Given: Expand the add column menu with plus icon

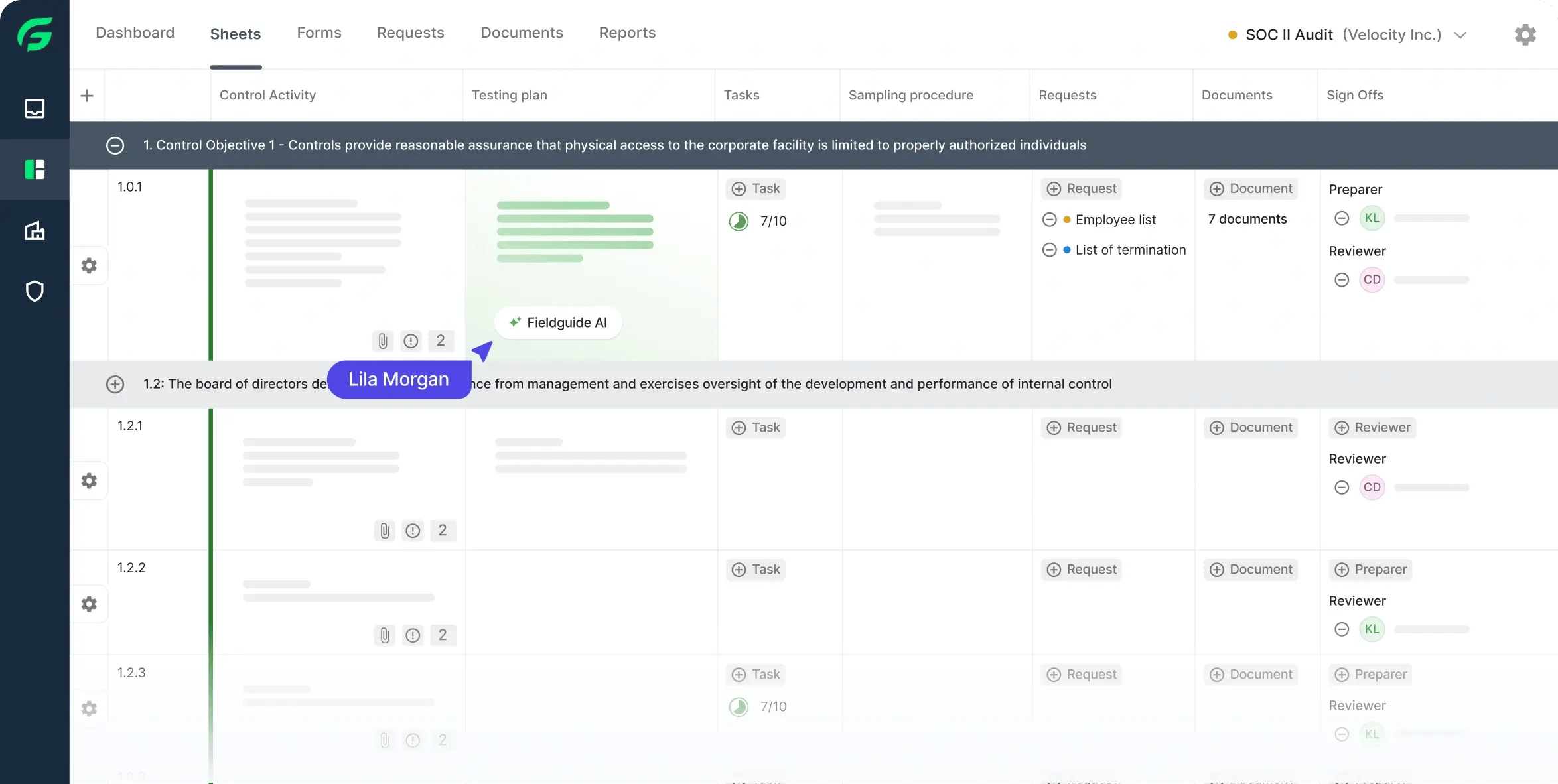Looking at the screenshot, I should click(x=87, y=95).
